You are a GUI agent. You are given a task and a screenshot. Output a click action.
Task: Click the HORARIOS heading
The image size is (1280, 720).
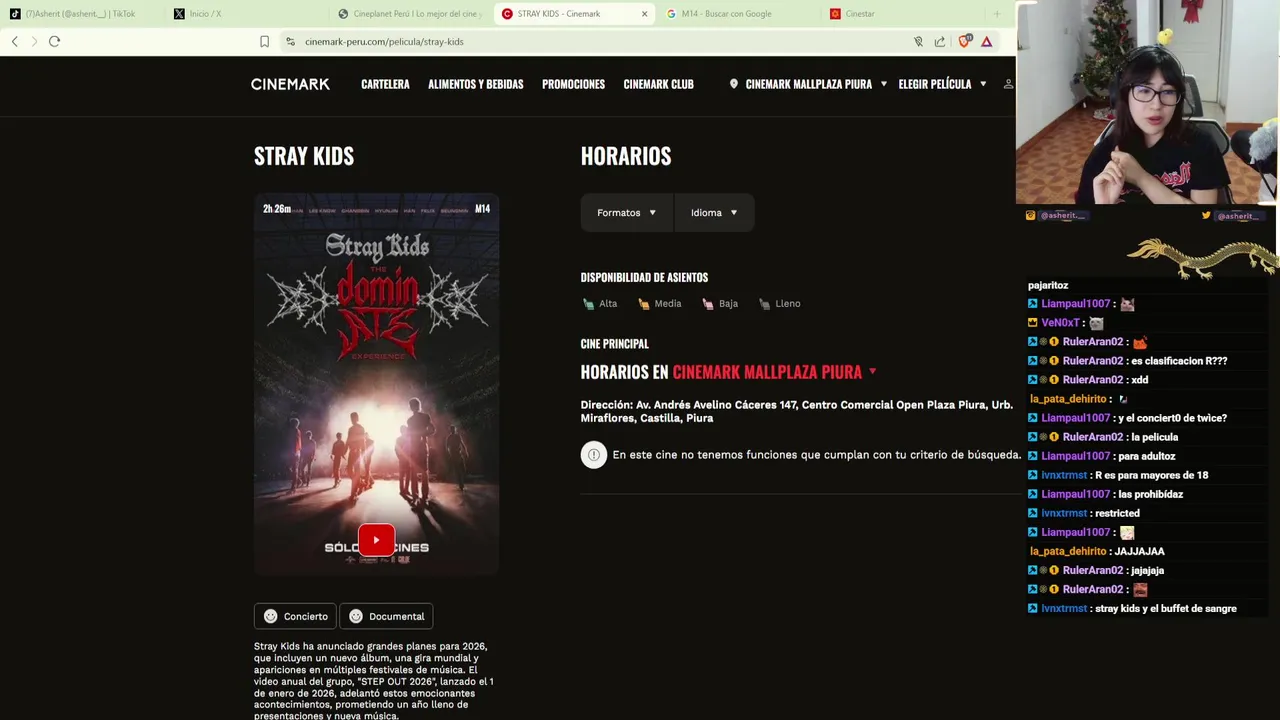(626, 156)
